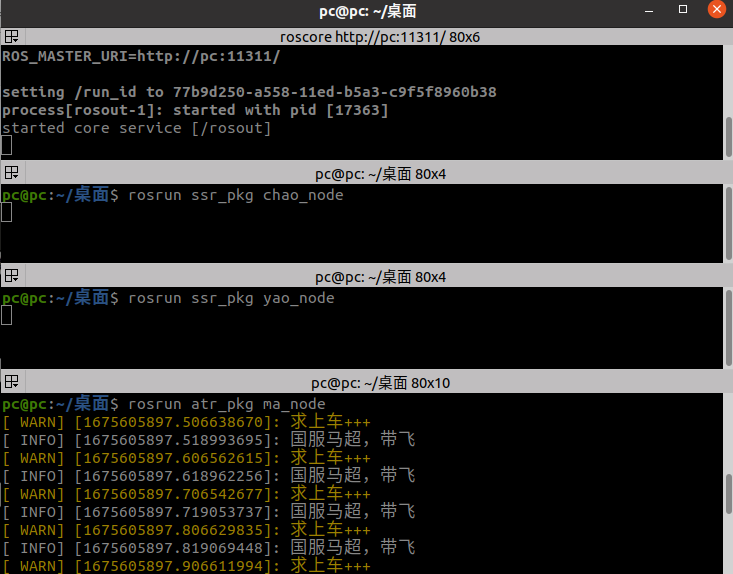The image size is (733, 574).
Task: Click scrollbar of the yao_node pane
Action: click(x=729, y=328)
